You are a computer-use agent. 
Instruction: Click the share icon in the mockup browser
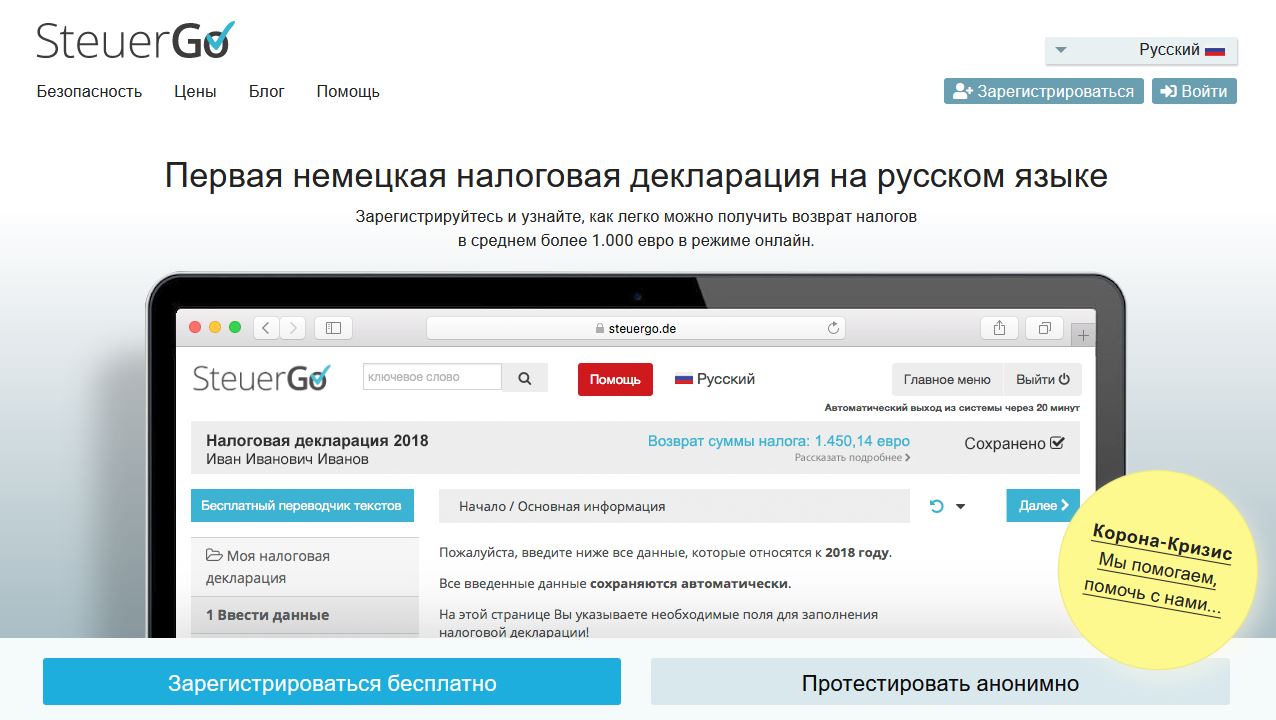coord(999,327)
